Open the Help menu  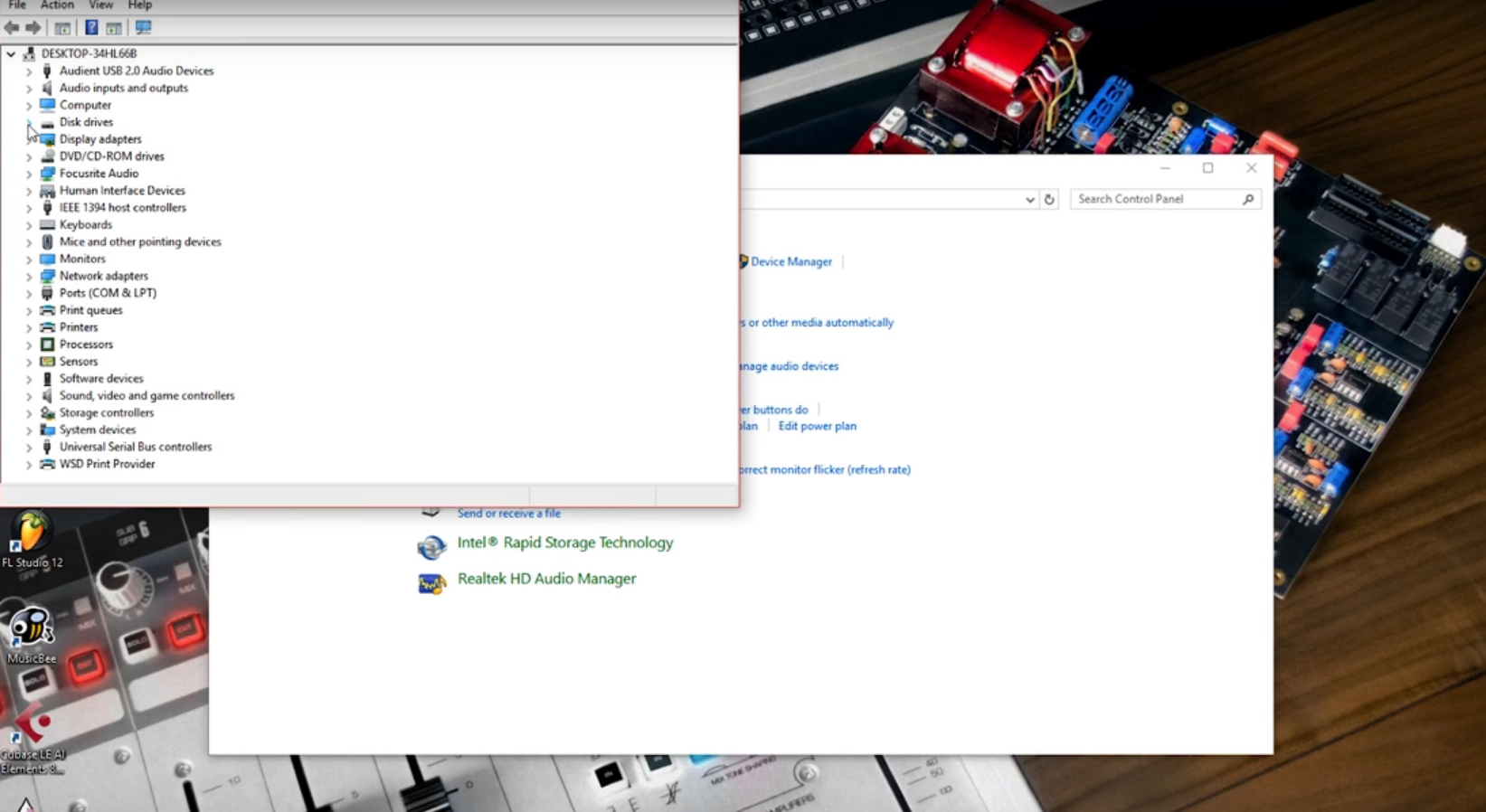[140, 5]
